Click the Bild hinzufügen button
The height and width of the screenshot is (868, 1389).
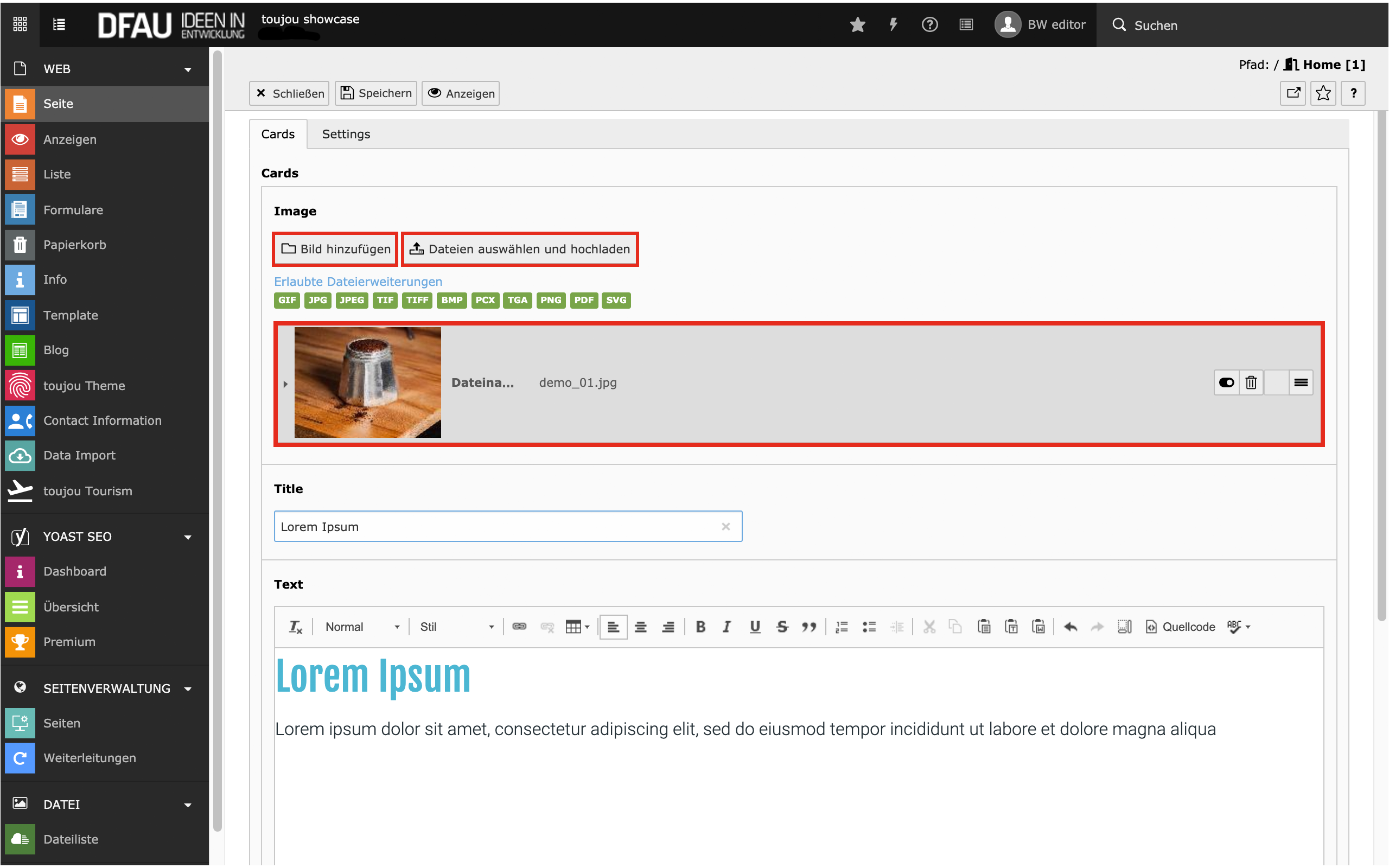click(336, 249)
